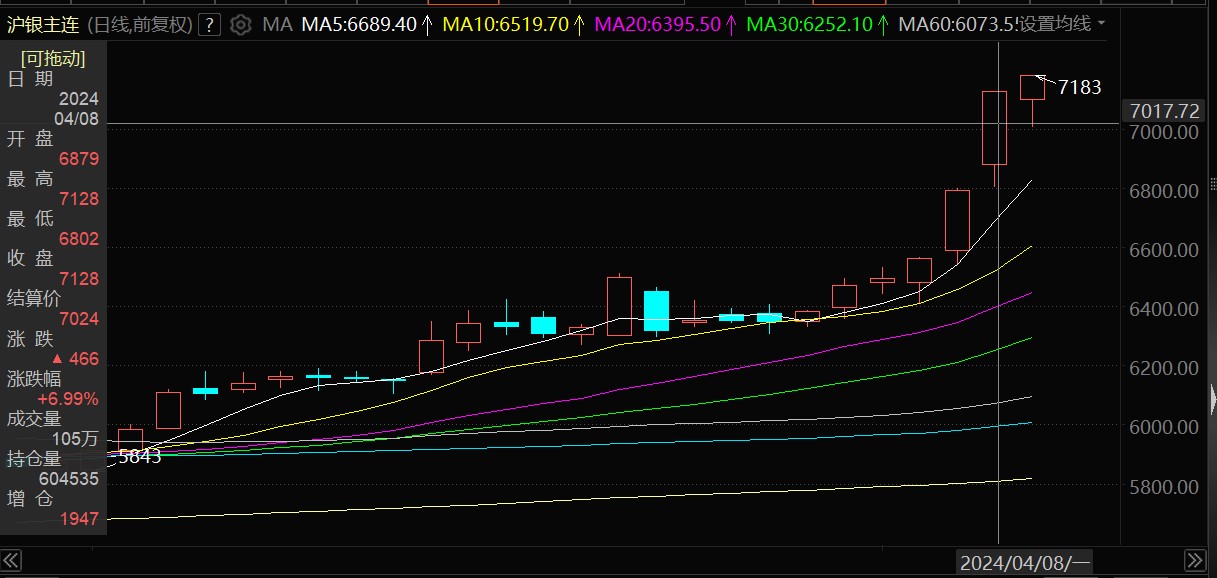Viewport: 1217px width, 578px height.
Task: Click the 5843 low price label
Action: (139, 457)
